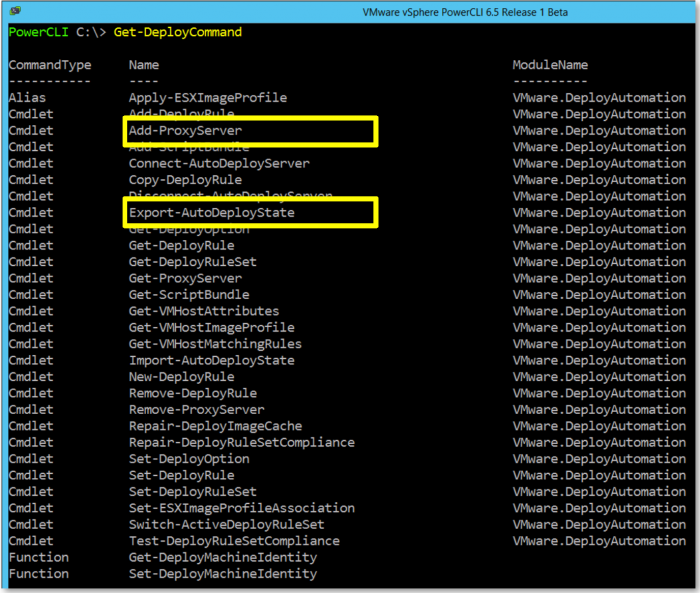Select the Apply-ESXImageProfile entry
Viewport: 700px width, 593px height.
(x=208, y=98)
